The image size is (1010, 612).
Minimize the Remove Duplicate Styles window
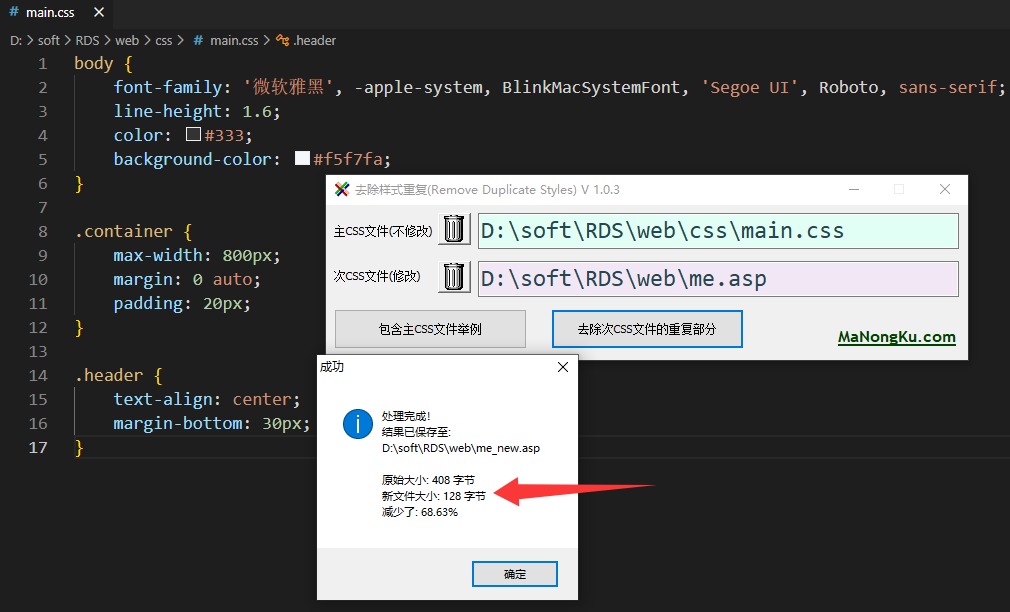(x=853, y=189)
